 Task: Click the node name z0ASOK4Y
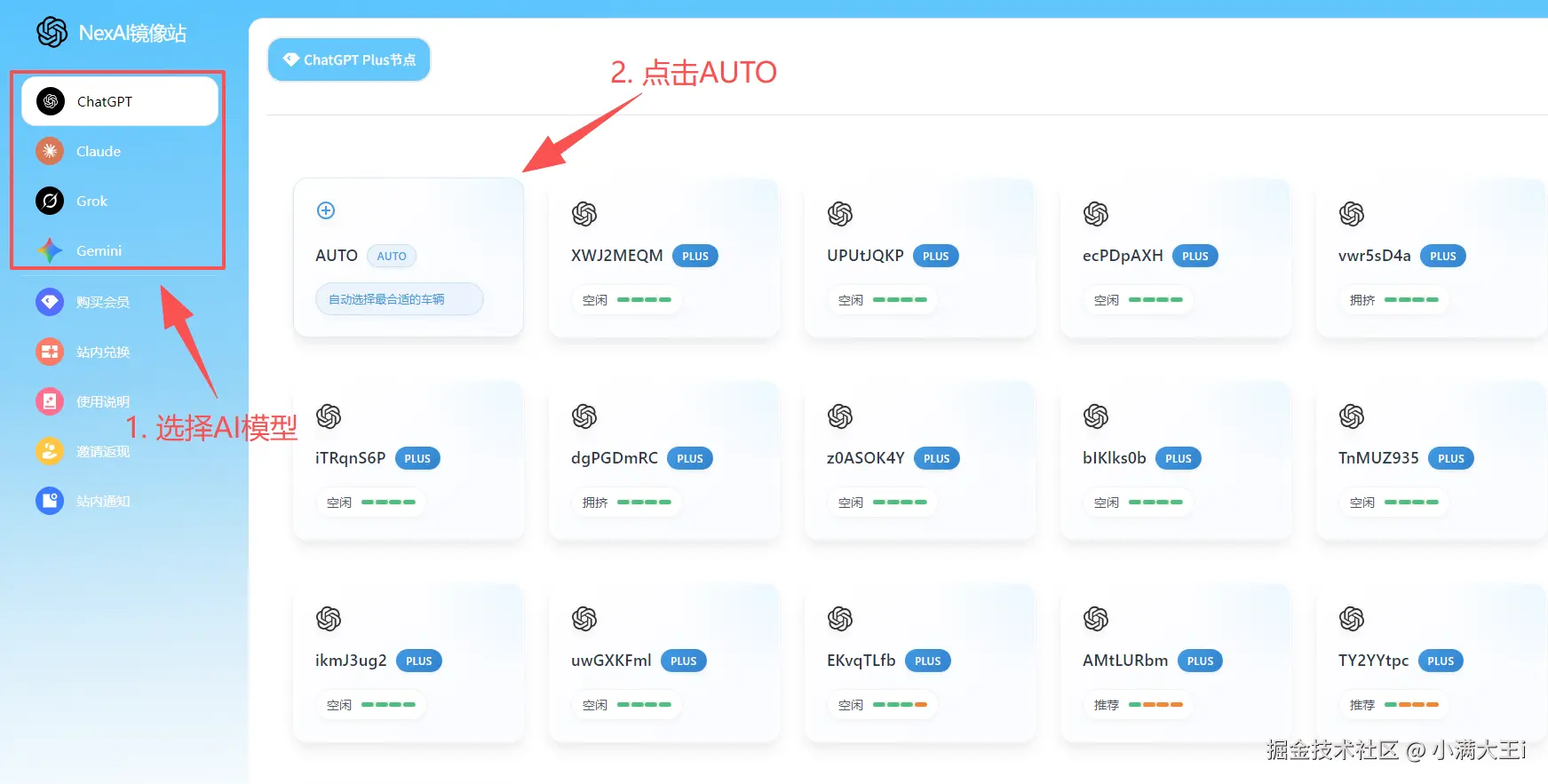coord(866,458)
